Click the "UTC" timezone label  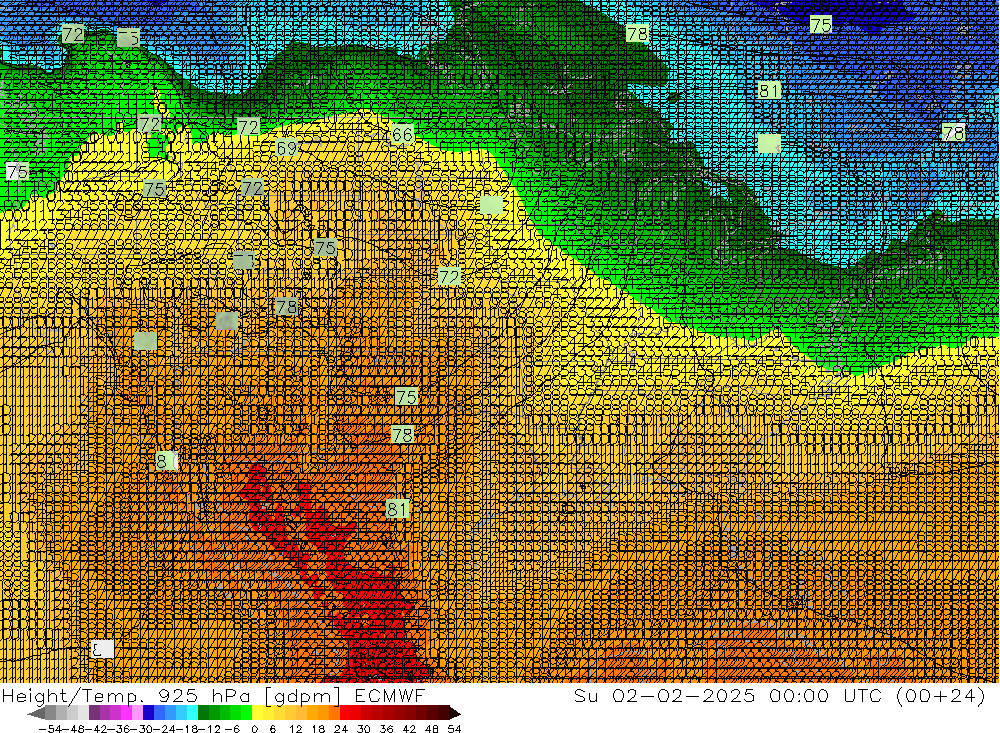point(863,695)
